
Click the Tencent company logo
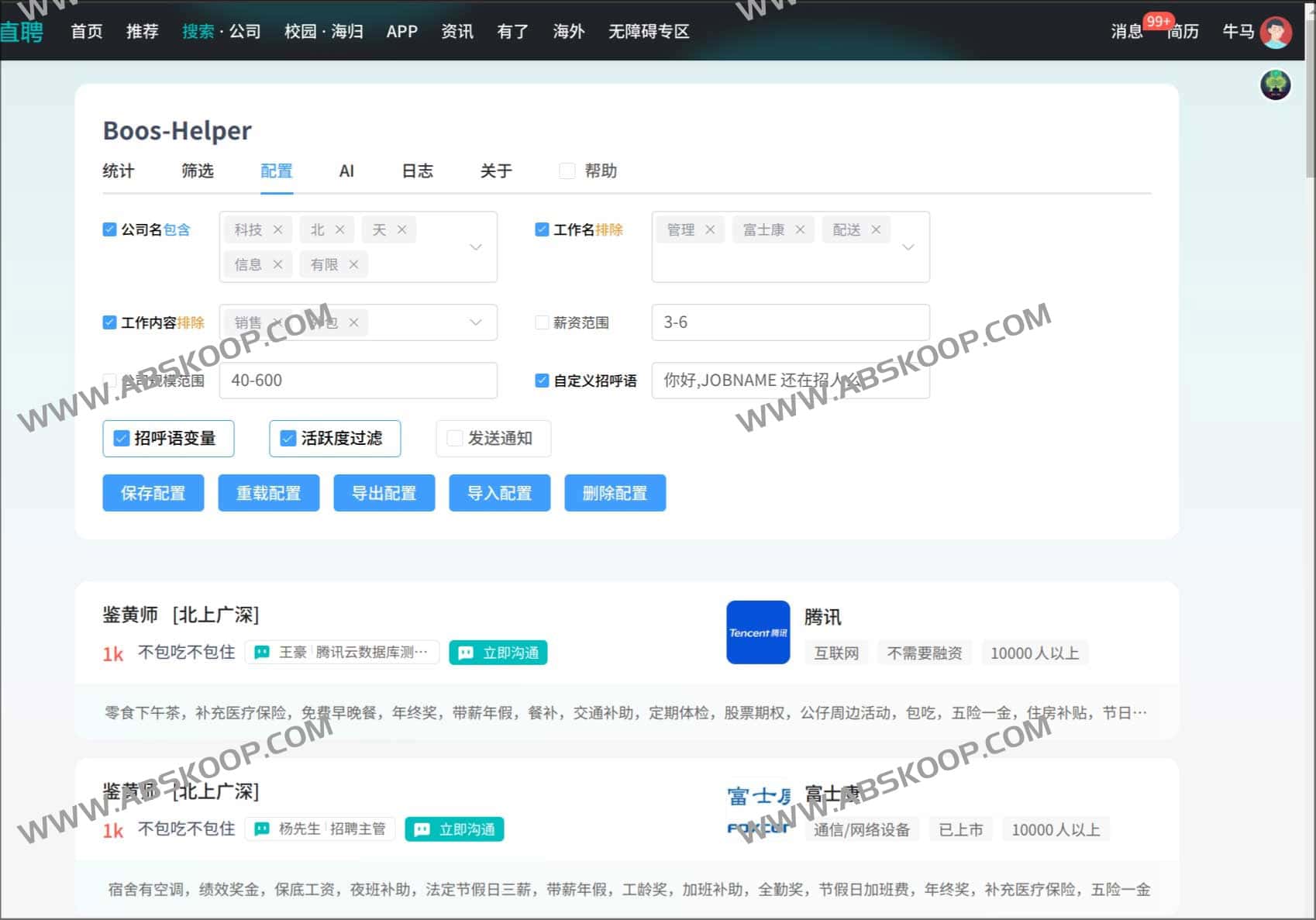(x=757, y=632)
